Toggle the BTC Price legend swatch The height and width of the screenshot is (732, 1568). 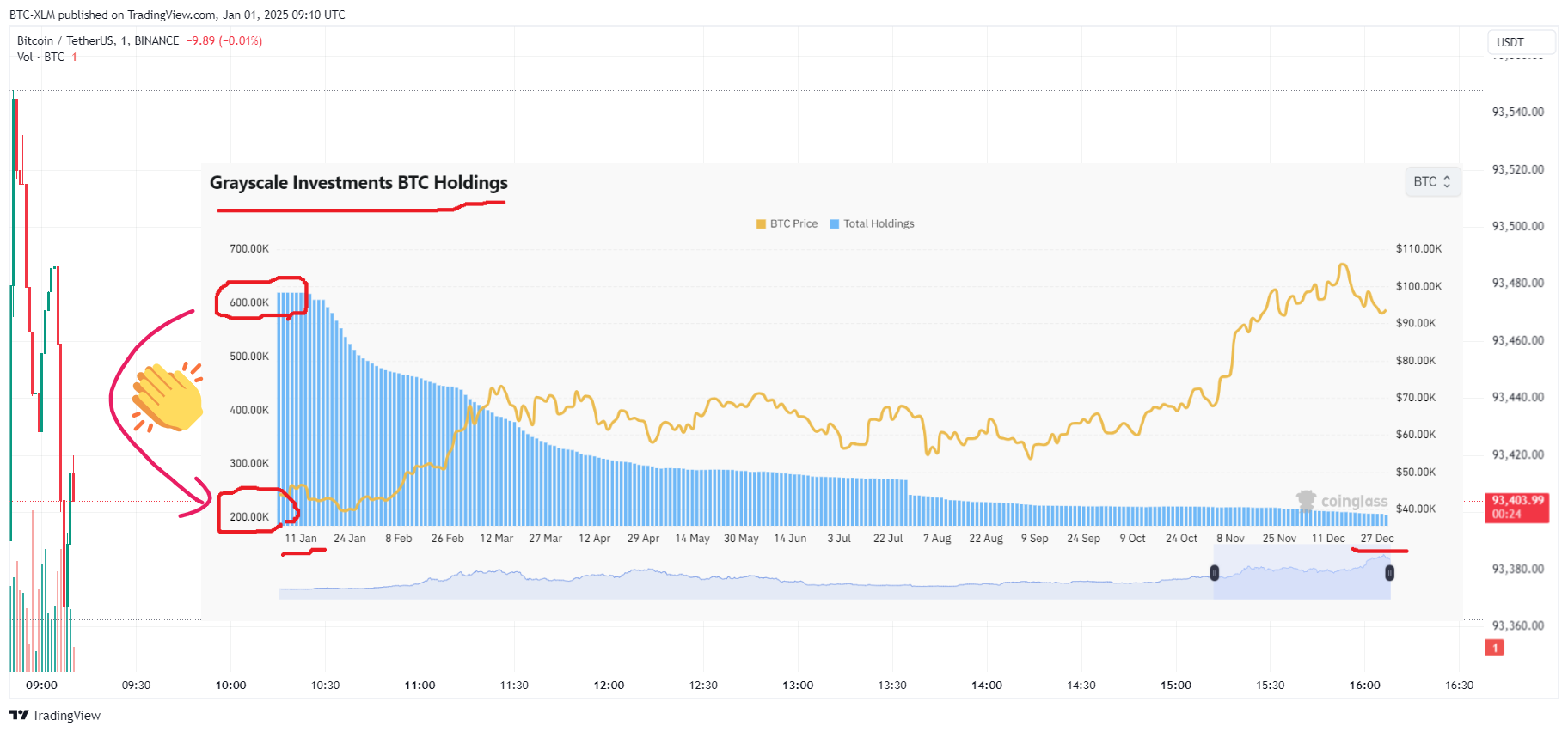tap(761, 224)
